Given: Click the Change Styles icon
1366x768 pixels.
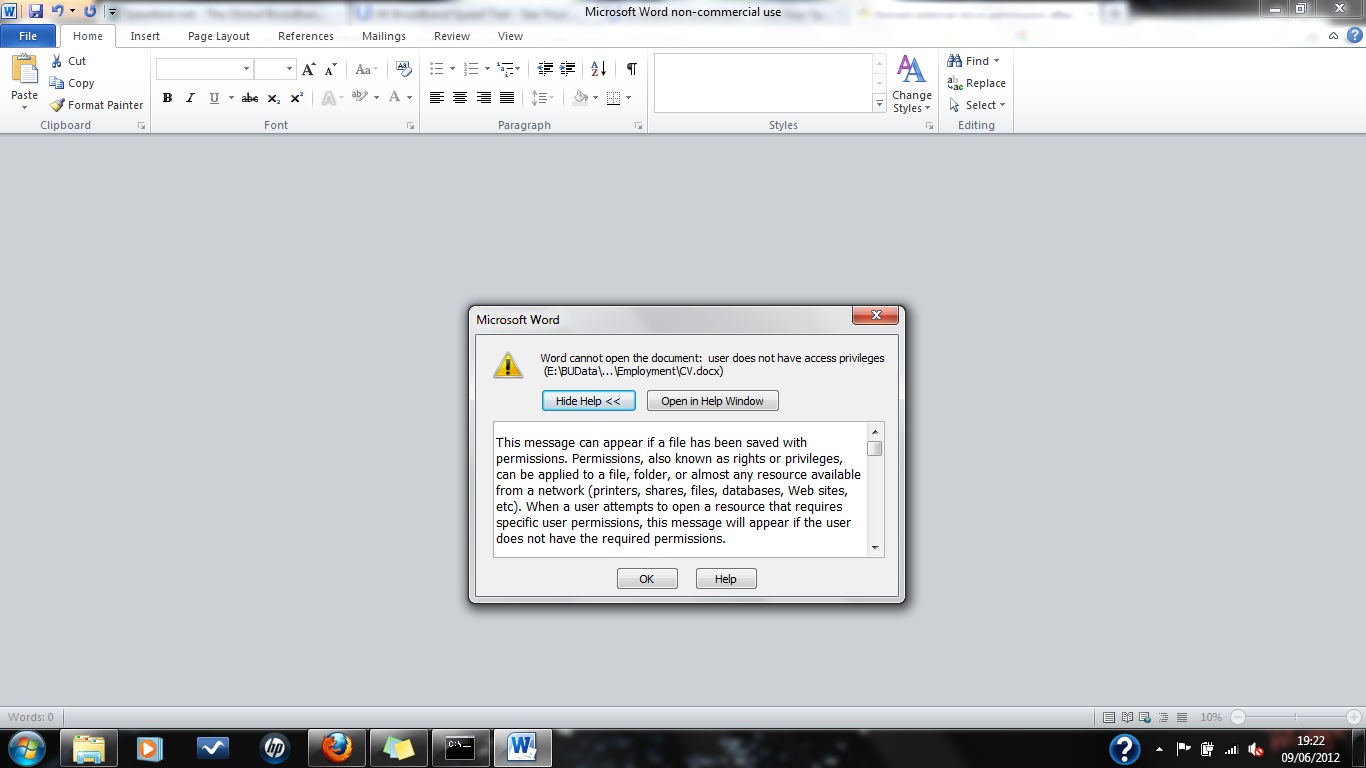Looking at the screenshot, I should pos(911,84).
